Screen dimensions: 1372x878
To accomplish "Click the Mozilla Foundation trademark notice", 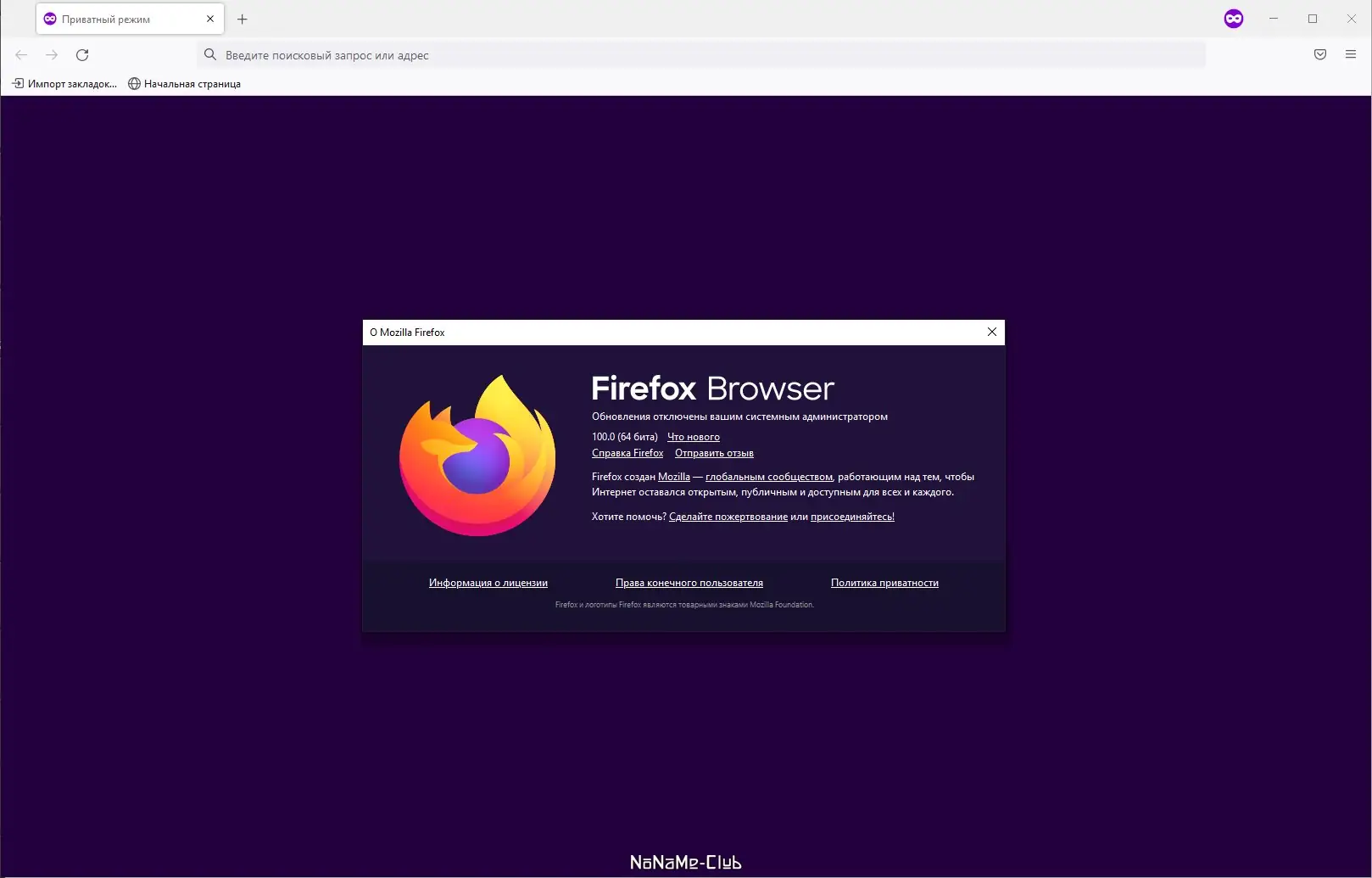I will (684, 605).
